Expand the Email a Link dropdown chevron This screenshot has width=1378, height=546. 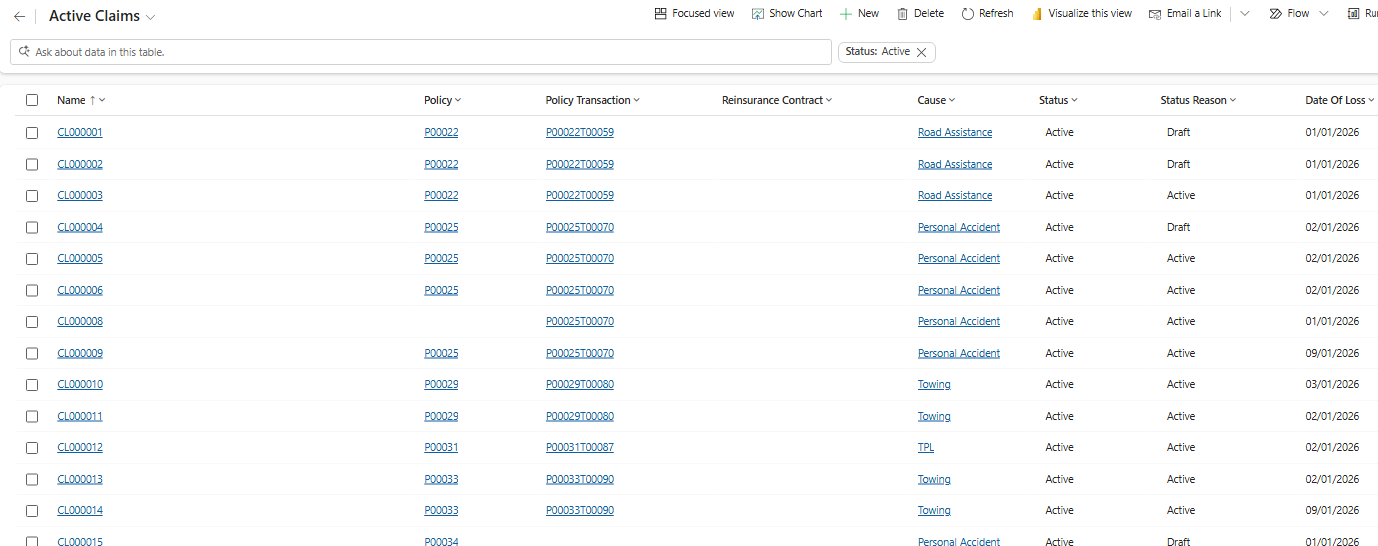click(x=1244, y=13)
